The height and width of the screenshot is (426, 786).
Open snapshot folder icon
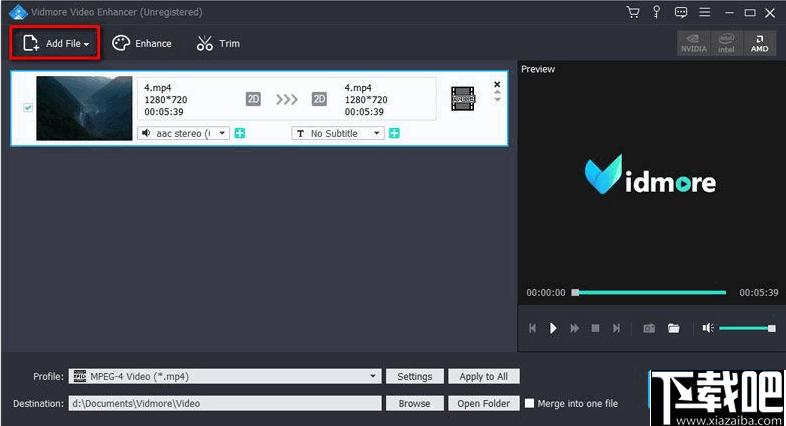click(x=674, y=328)
